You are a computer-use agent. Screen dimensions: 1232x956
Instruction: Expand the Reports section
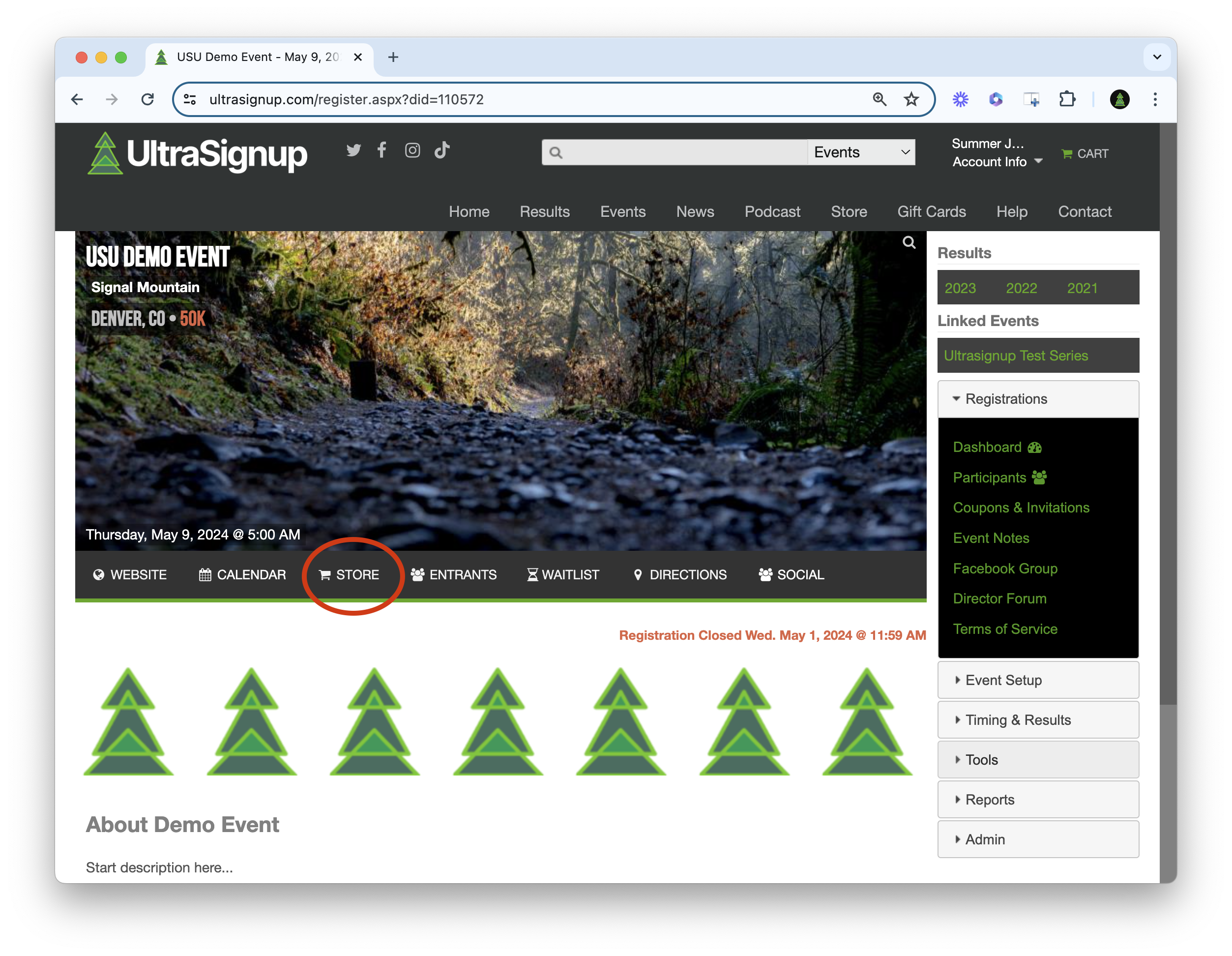[x=1038, y=800]
